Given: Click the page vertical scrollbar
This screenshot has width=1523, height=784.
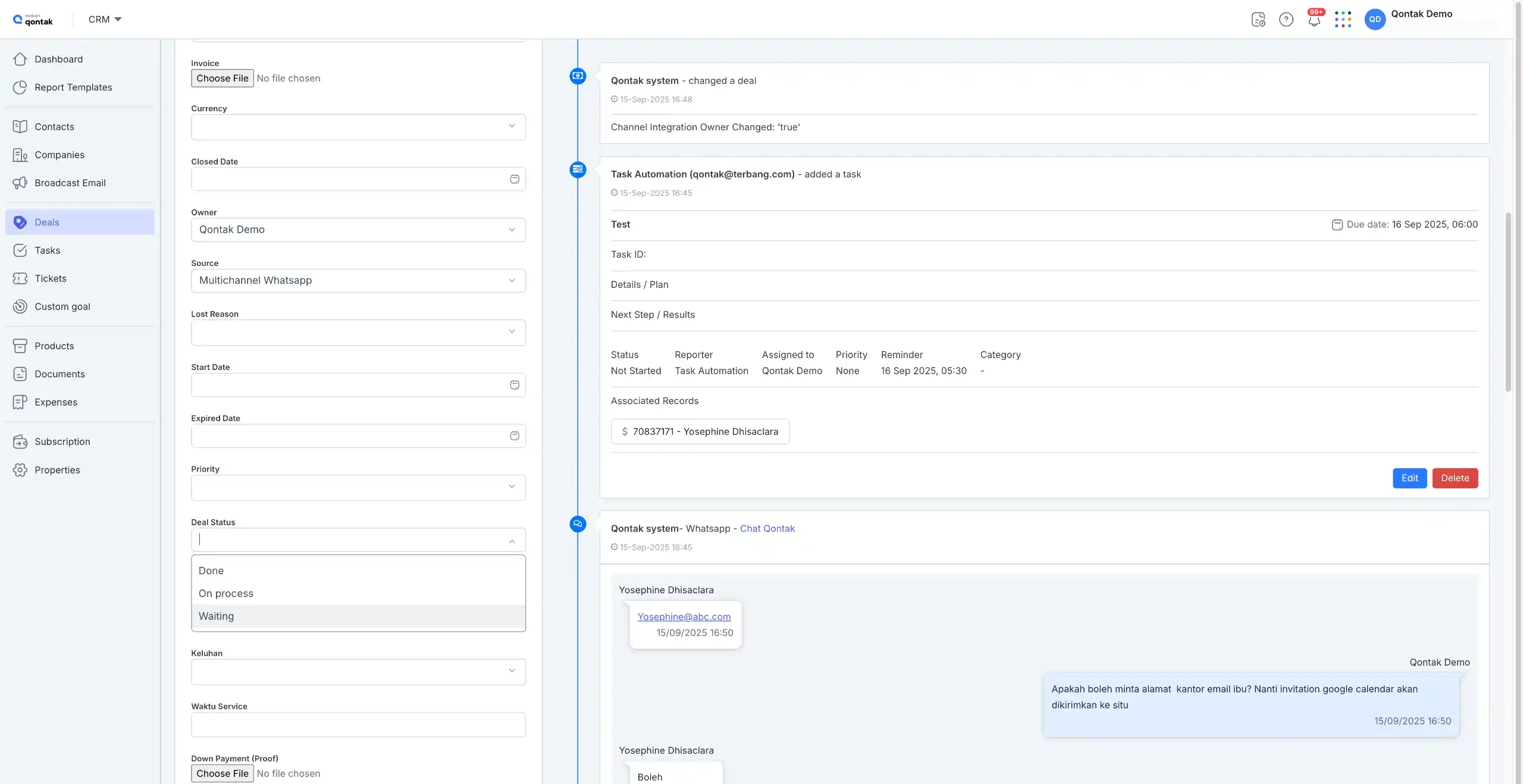Looking at the screenshot, I should tap(1508, 302).
